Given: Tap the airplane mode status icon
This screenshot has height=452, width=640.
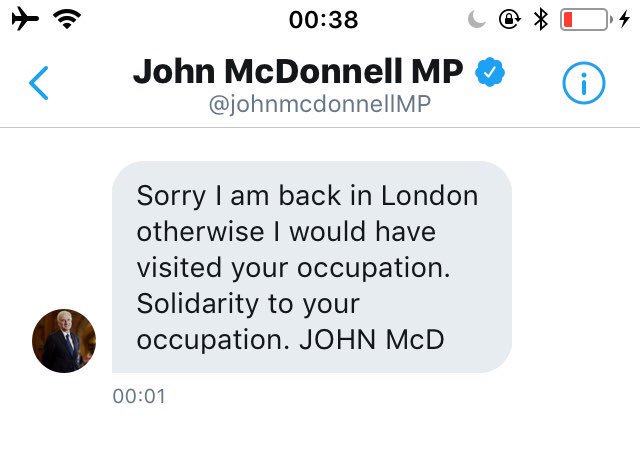Looking at the screenshot, I should click(x=20, y=18).
